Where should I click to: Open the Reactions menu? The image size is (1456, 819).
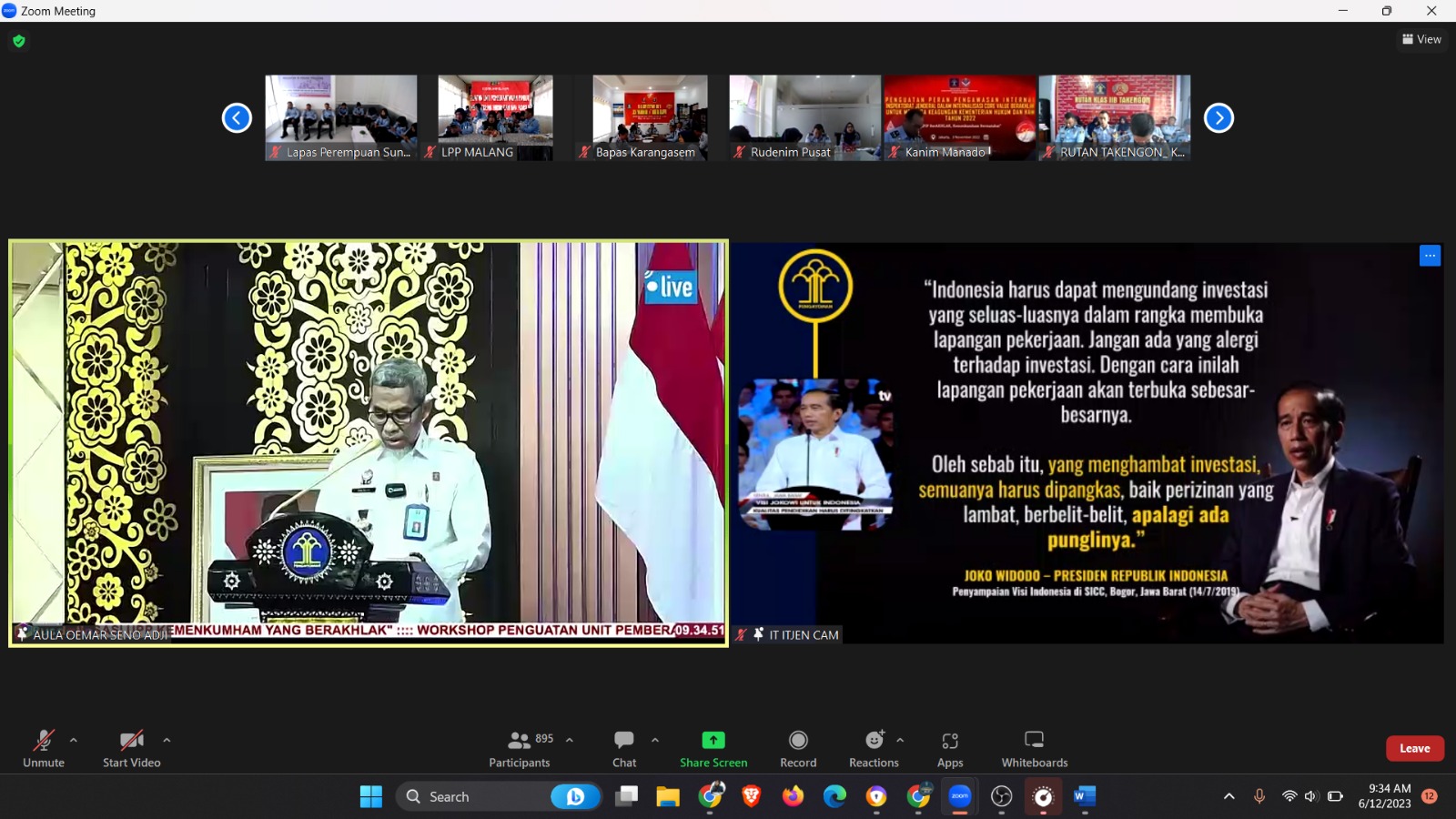click(874, 748)
